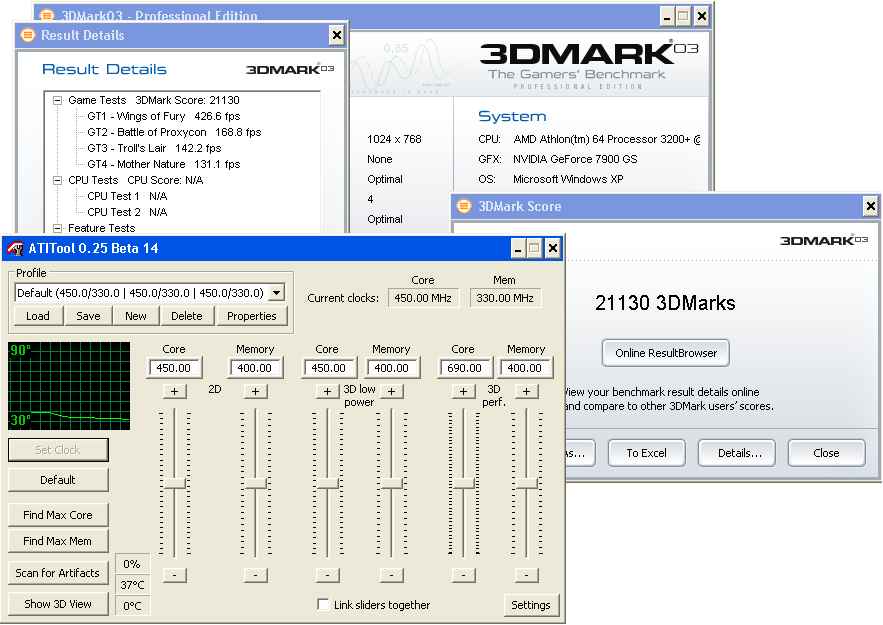This screenshot has height=625, width=883.
Task: Click the 3D perf Core field 690.00
Action: [464, 368]
